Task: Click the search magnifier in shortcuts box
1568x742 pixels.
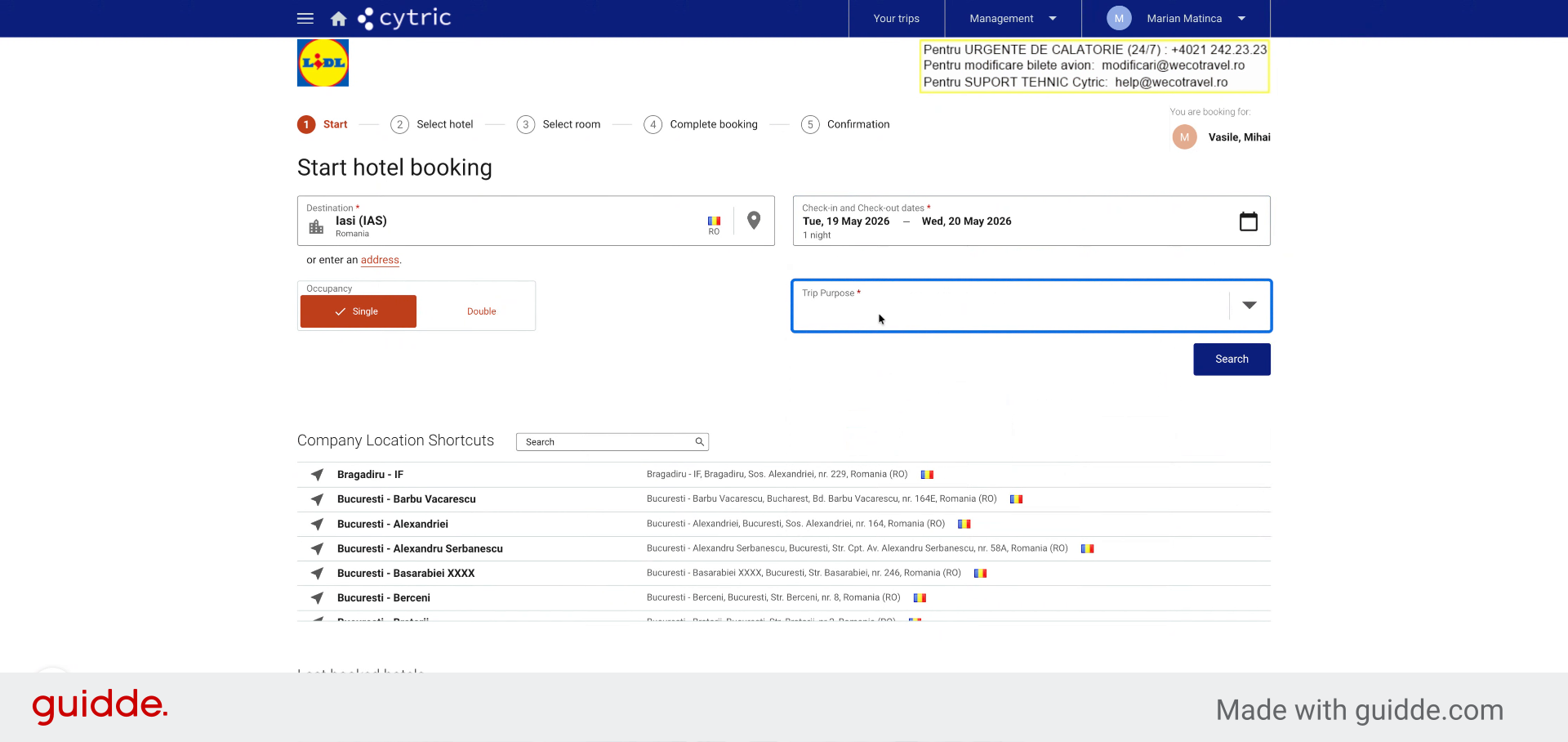Action: 699,442
